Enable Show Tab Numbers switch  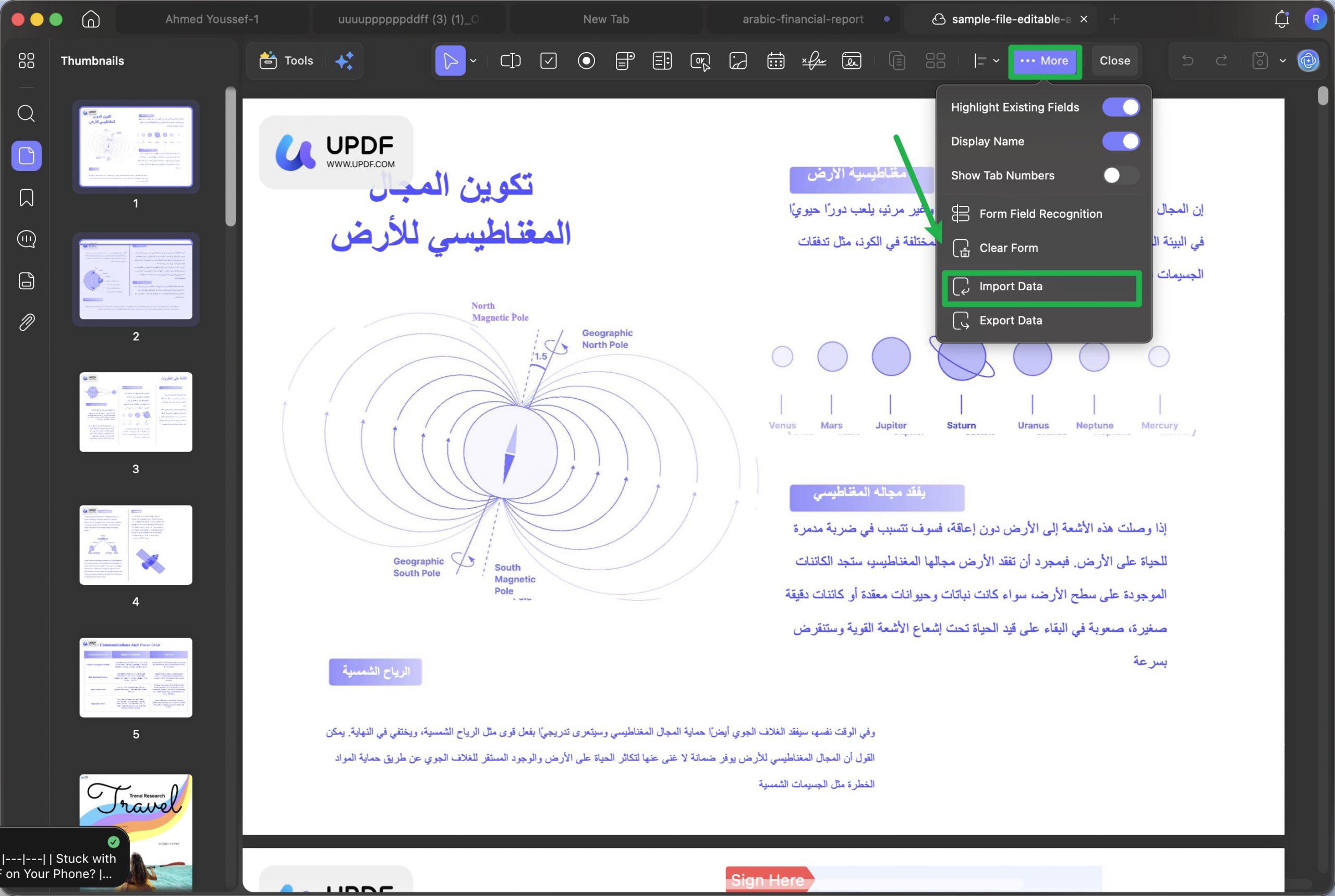1121,176
